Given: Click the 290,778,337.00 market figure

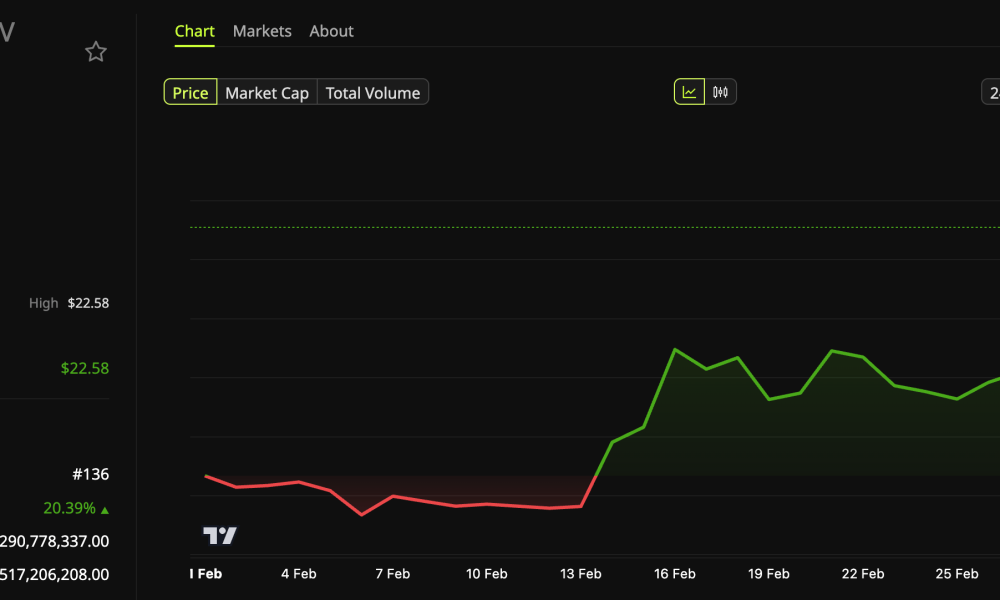Looking at the screenshot, I should (55, 541).
